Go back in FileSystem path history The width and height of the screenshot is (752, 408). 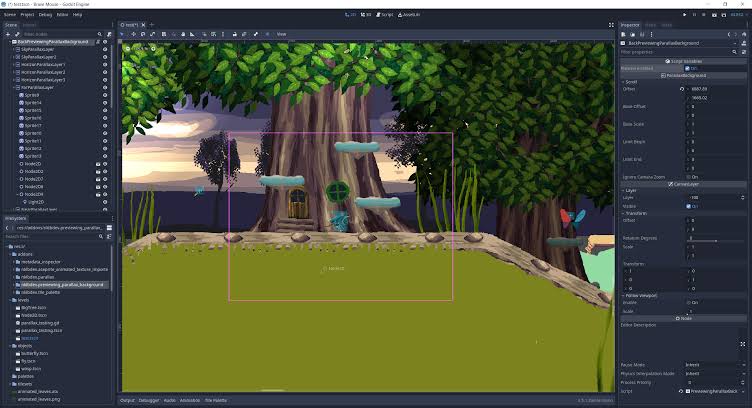[x=7, y=228]
